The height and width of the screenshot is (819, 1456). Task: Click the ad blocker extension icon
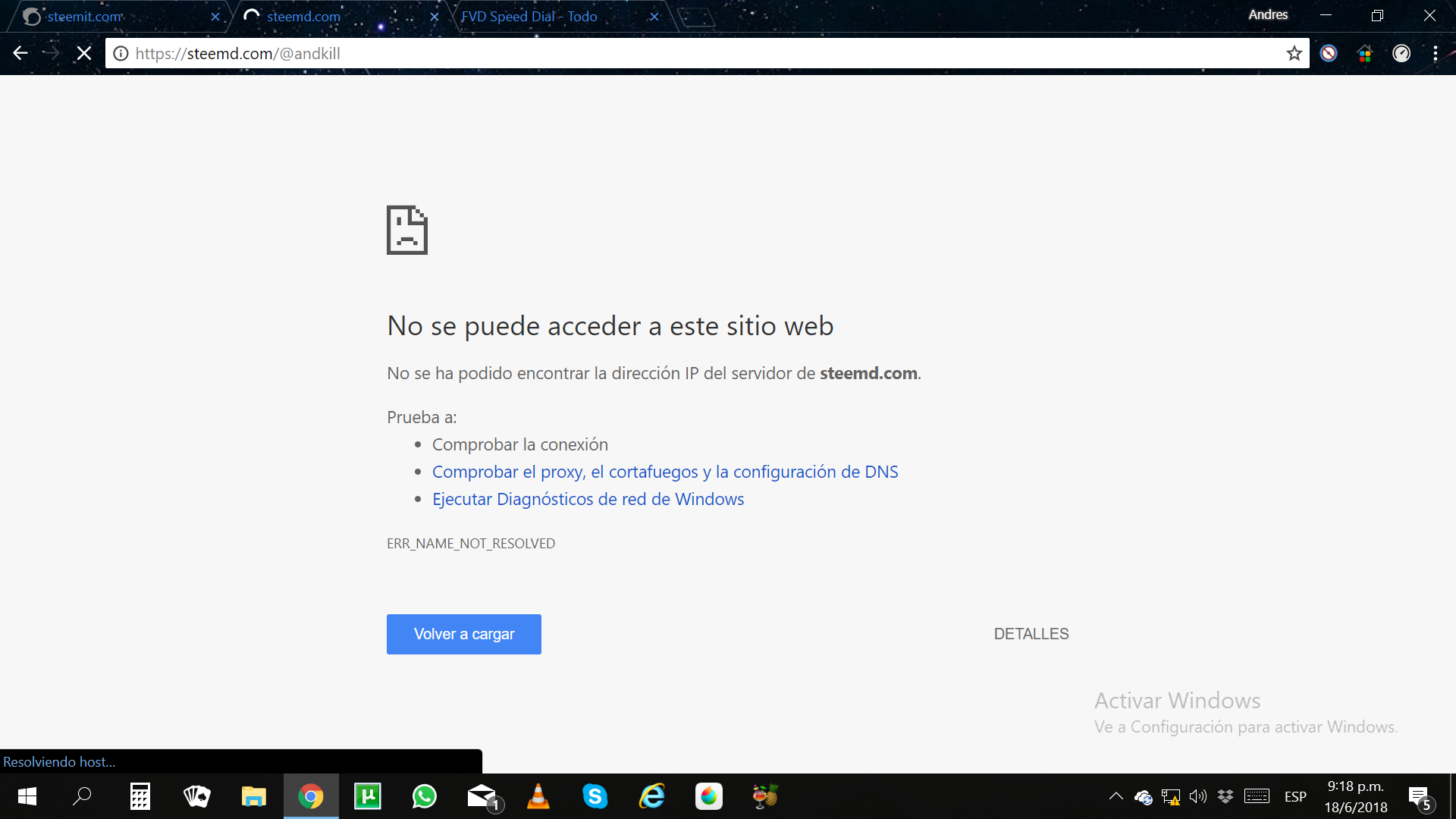1329,54
